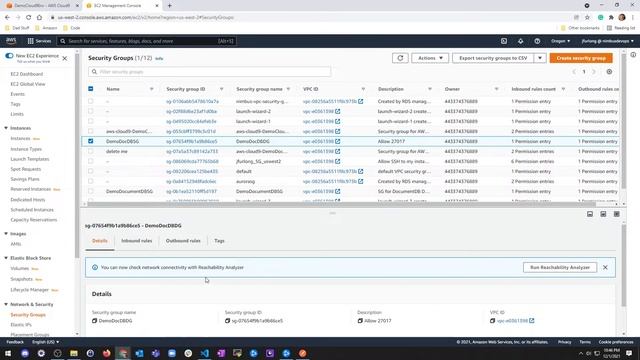
Task: Copy the security group ID in Details
Action: 227,321
